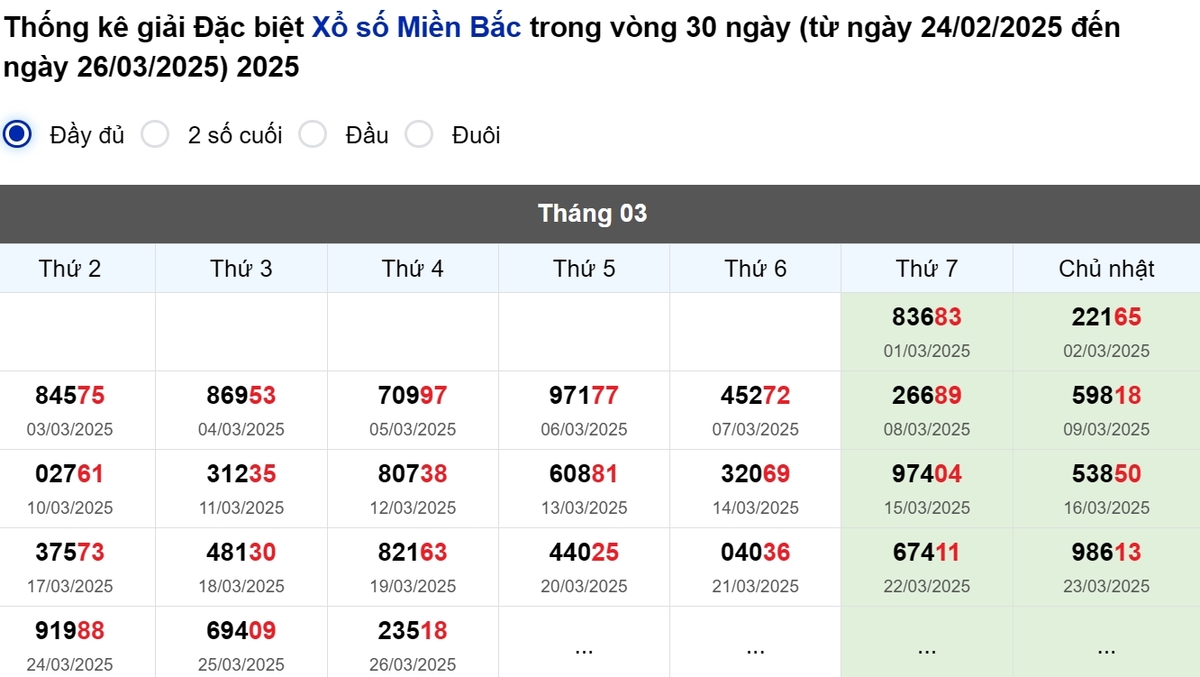Click the result 97404 dated 15/03/2025
Screen dimensions: 1200x677
pos(926,474)
